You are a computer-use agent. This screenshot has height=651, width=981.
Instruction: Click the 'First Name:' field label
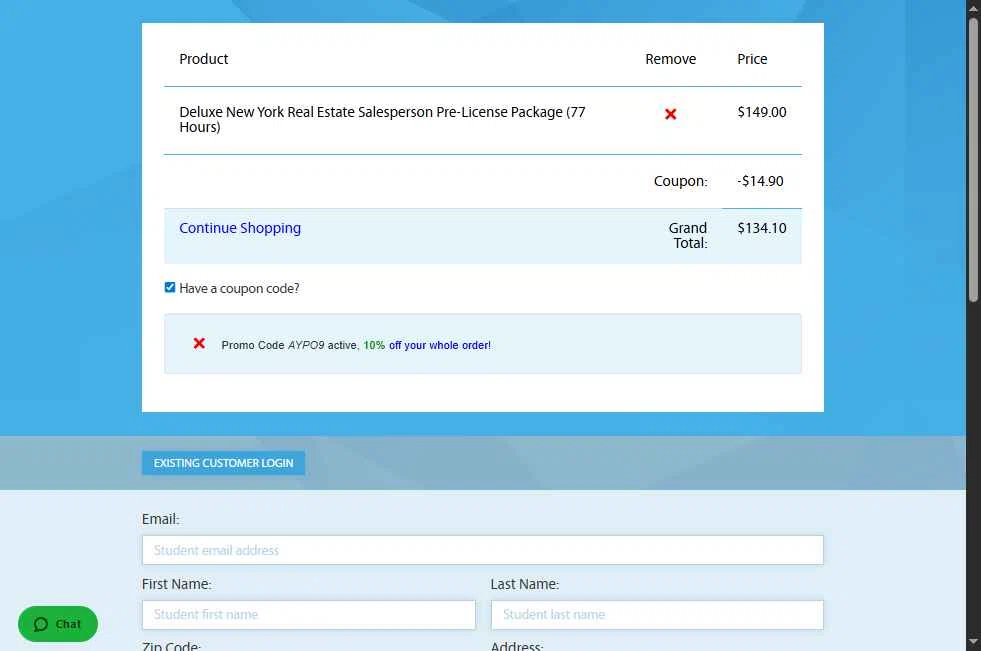(x=176, y=584)
